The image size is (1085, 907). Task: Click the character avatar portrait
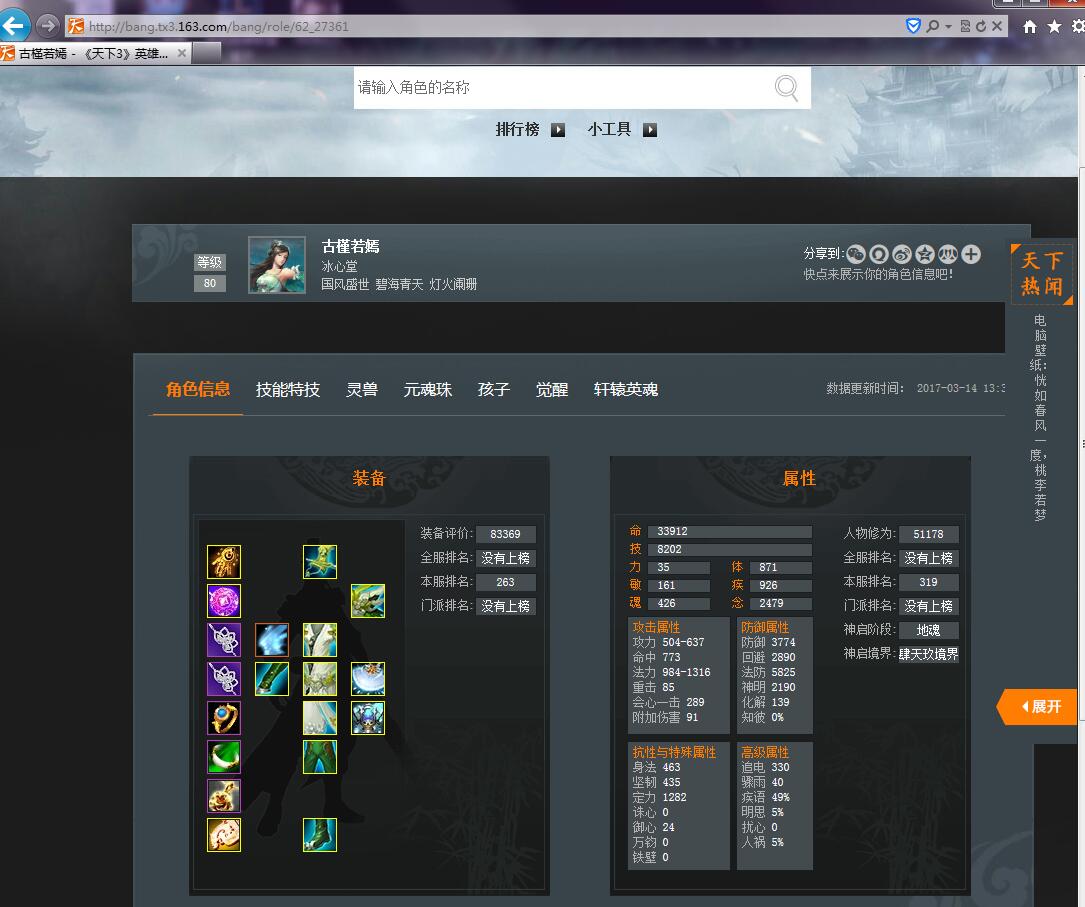(x=277, y=265)
